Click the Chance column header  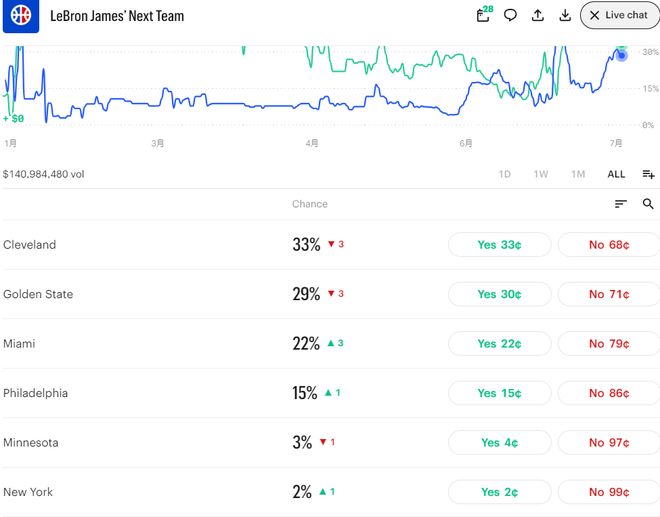(310, 204)
